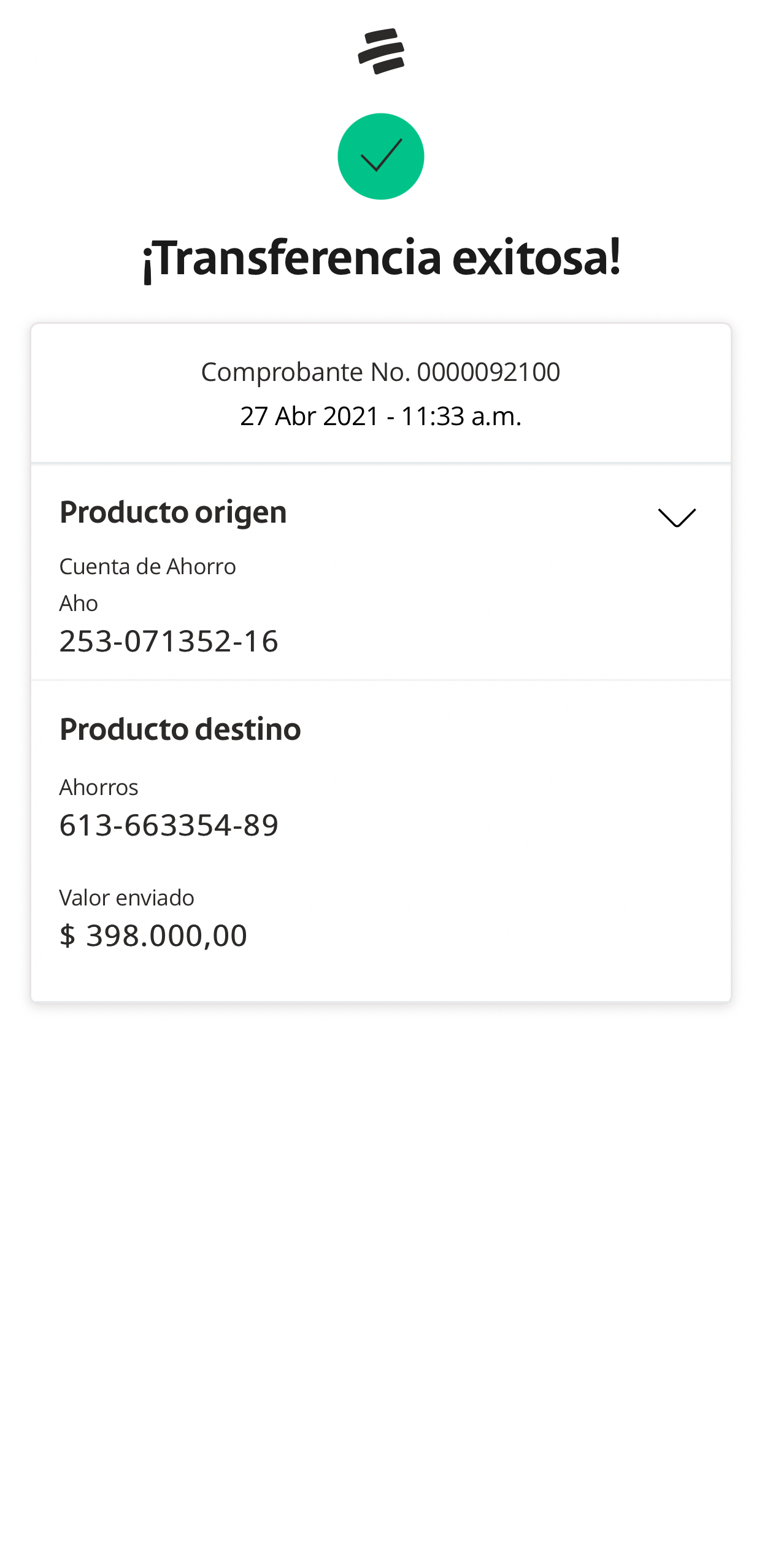Screen dimensions: 762x1568
Task: Click the word "exitosa!" in the title
Action: (x=536, y=258)
